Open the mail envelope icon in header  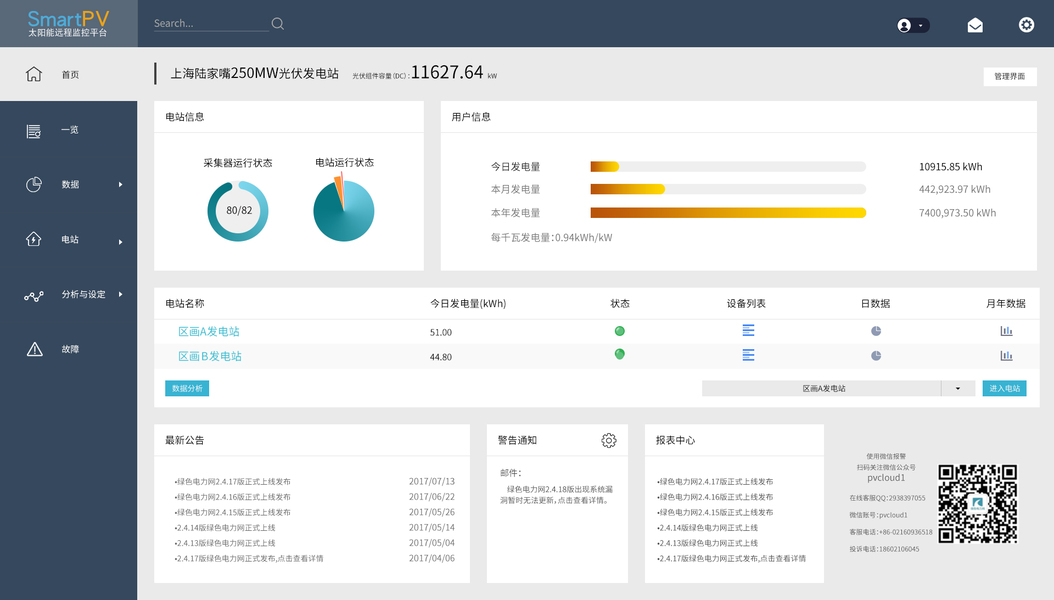(x=975, y=26)
